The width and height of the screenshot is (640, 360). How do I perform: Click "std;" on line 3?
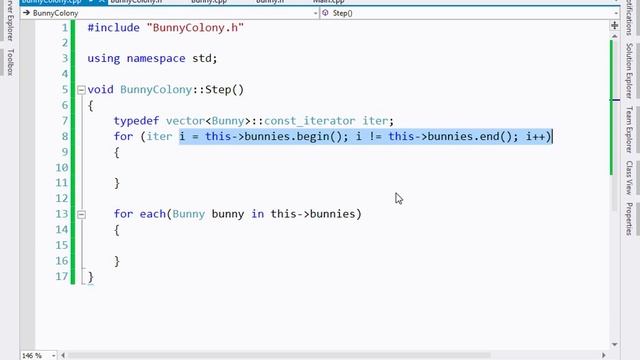point(204,59)
